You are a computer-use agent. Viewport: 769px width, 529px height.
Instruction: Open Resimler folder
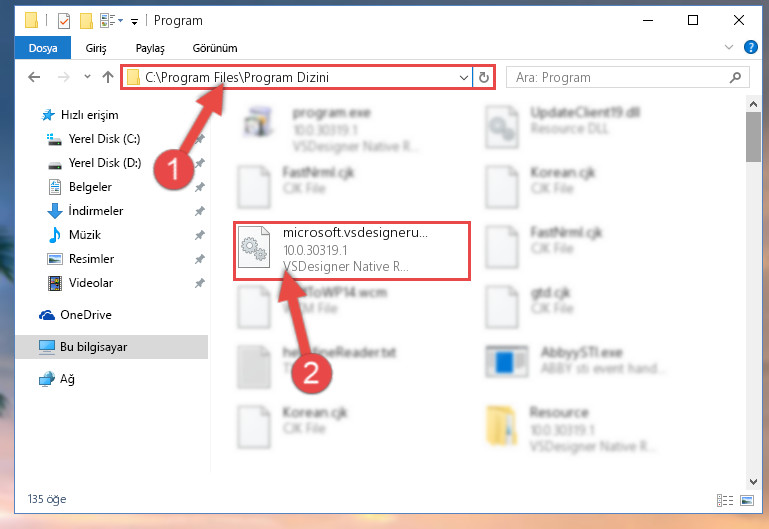[91, 259]
